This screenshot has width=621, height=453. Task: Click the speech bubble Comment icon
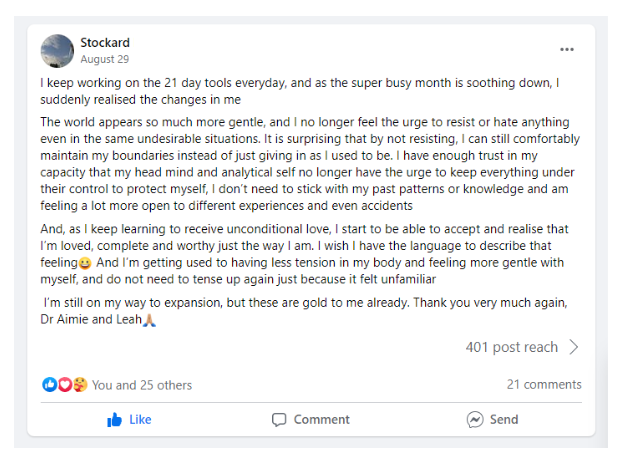pos(279,420)
